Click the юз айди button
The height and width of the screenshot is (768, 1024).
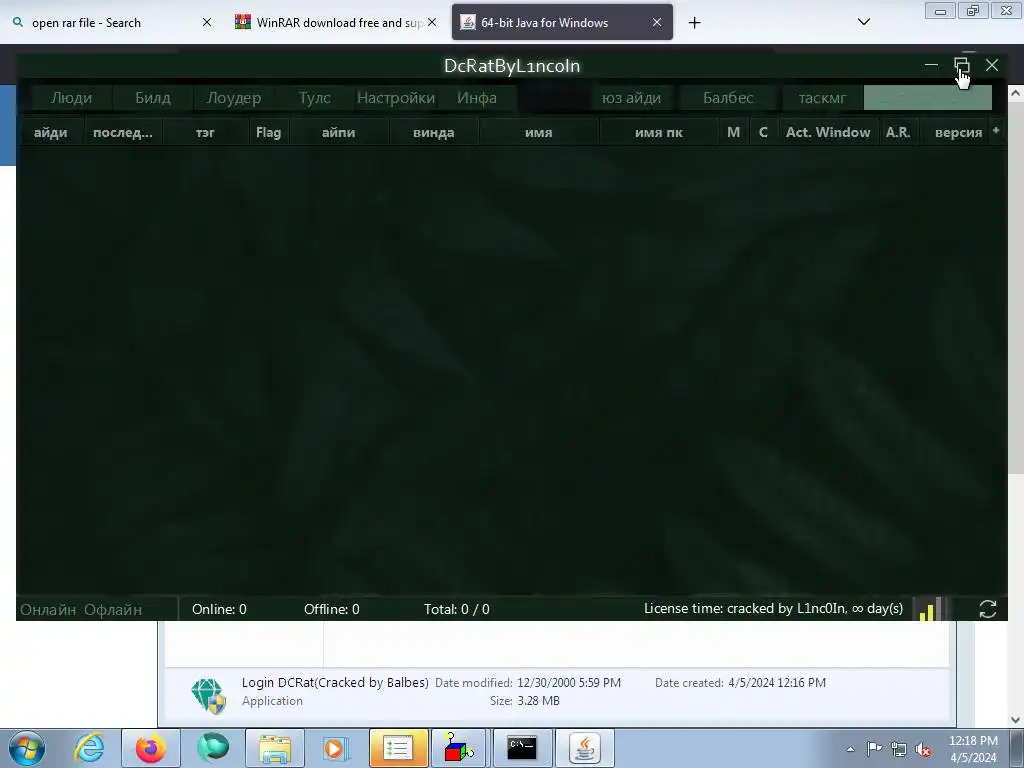coord(631,98)
